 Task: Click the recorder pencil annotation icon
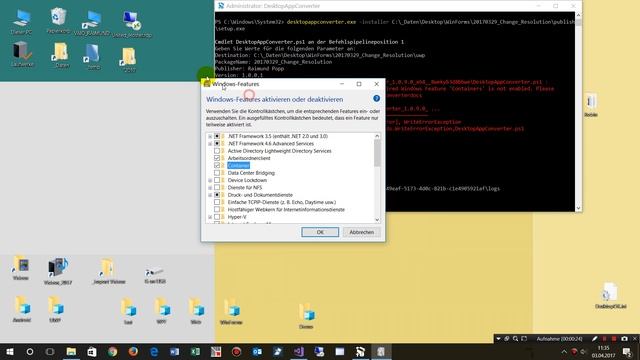point(595,339)
